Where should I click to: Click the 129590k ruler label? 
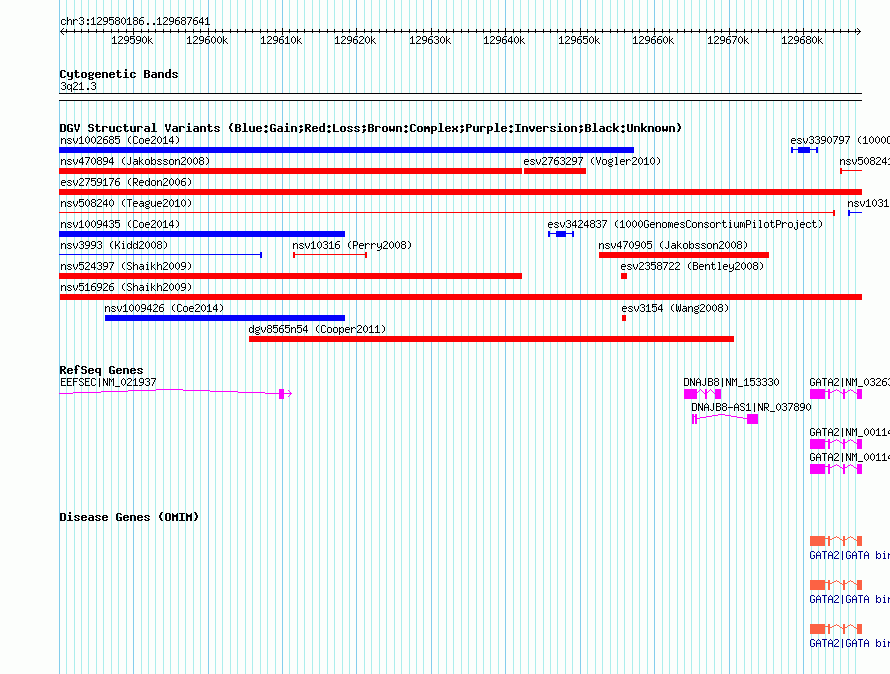(x=132, y=40)
